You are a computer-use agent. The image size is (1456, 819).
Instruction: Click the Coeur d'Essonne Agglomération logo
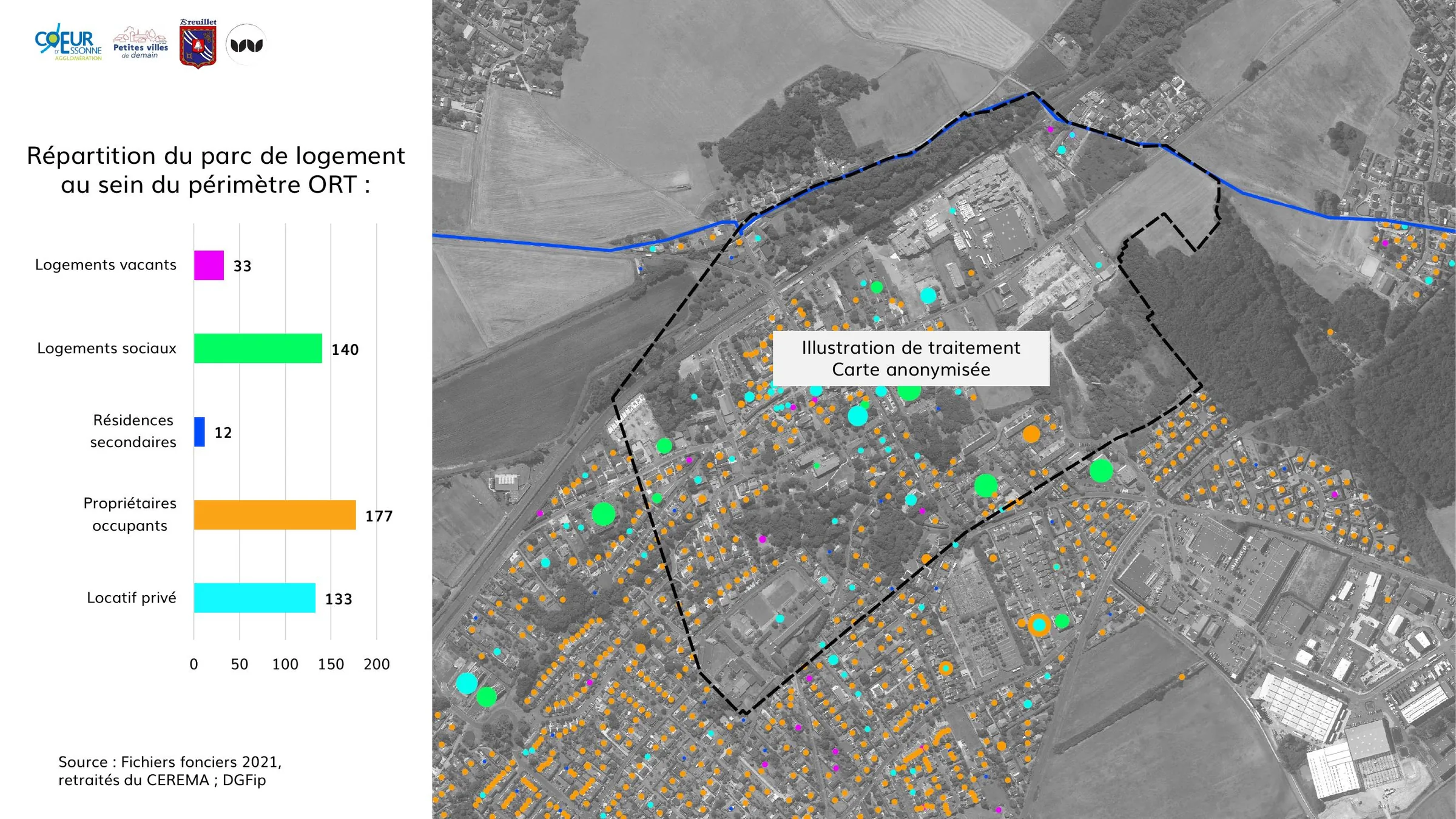(69, 42)
